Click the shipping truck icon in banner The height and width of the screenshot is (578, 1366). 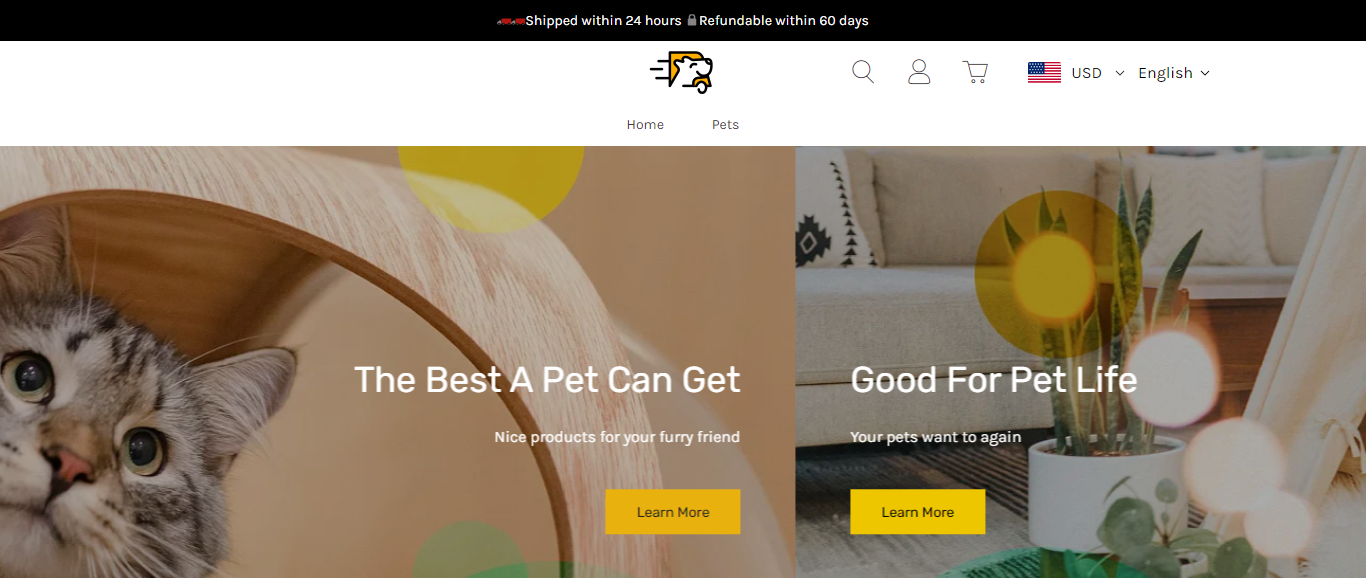[511, 21]
